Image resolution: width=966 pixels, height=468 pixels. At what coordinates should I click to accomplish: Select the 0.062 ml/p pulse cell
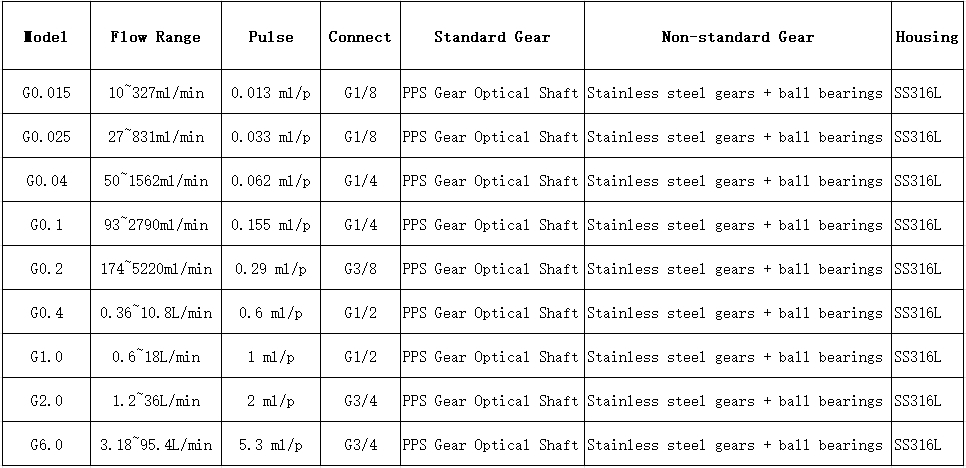[271, 181]
